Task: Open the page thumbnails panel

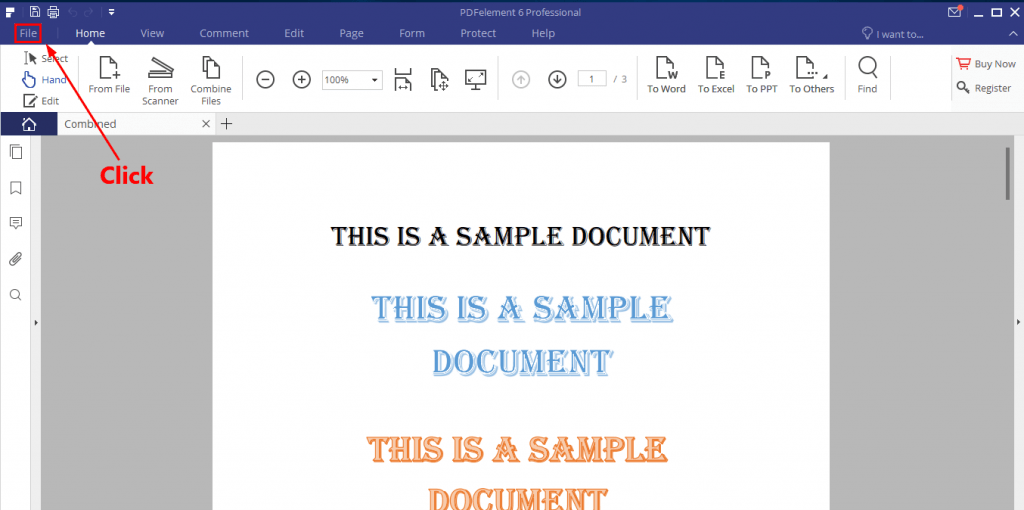Action: point(16,152)
